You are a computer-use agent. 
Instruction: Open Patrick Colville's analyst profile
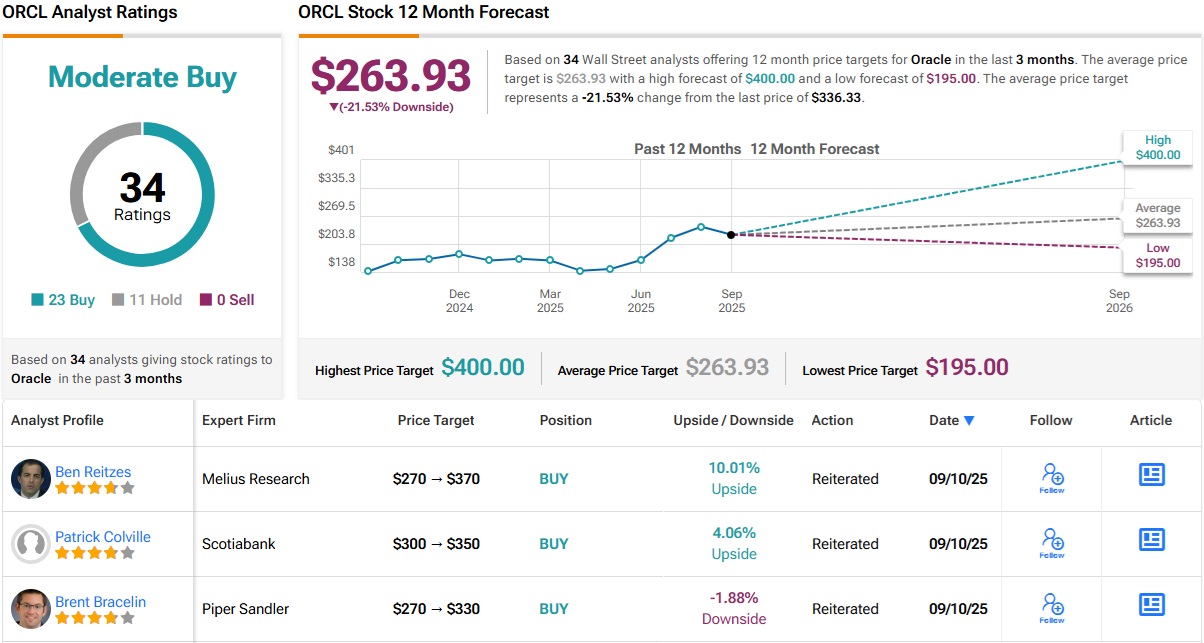104,536
